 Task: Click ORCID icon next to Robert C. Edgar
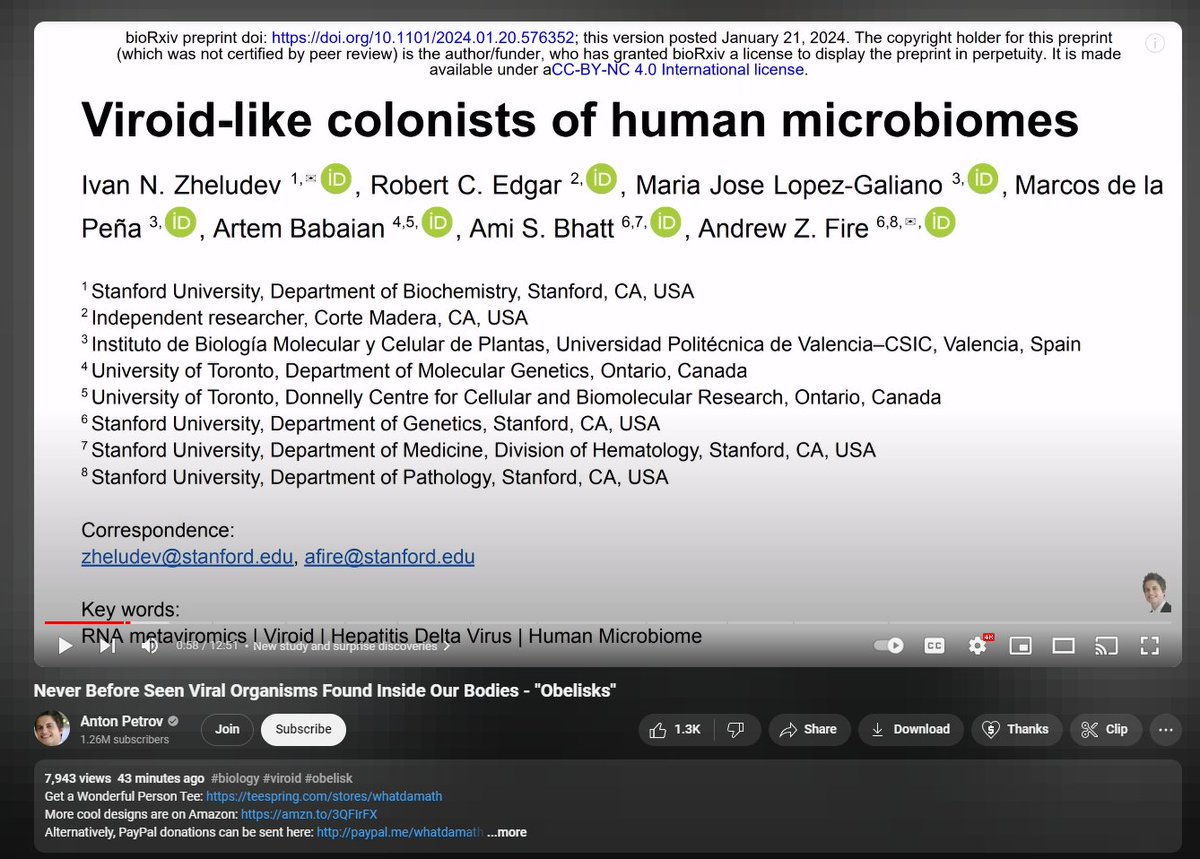[601, 180]
